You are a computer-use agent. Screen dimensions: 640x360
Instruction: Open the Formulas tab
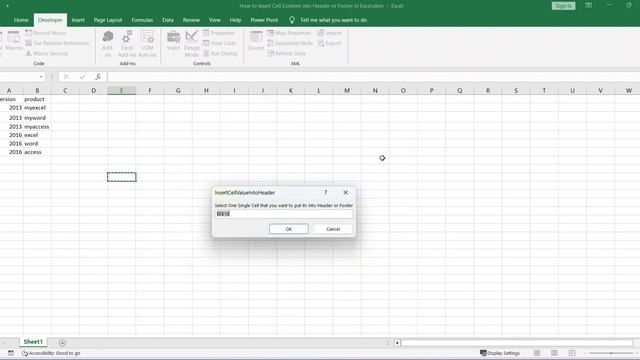click(142, 20)
